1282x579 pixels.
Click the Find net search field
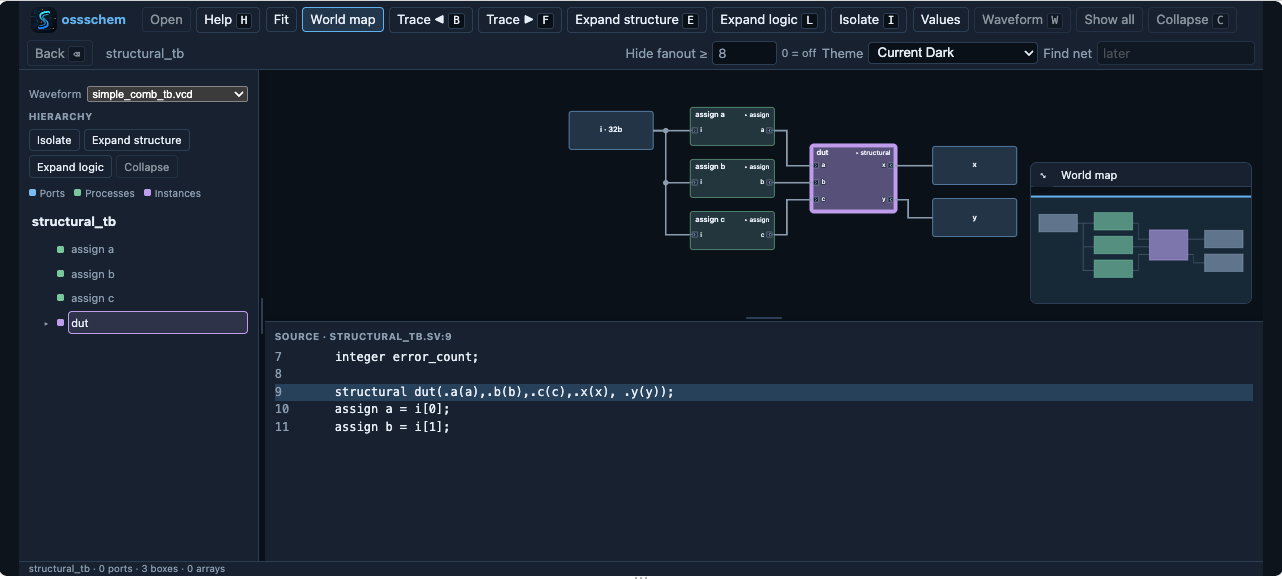pyautogui.click(x=1175, y=53)
